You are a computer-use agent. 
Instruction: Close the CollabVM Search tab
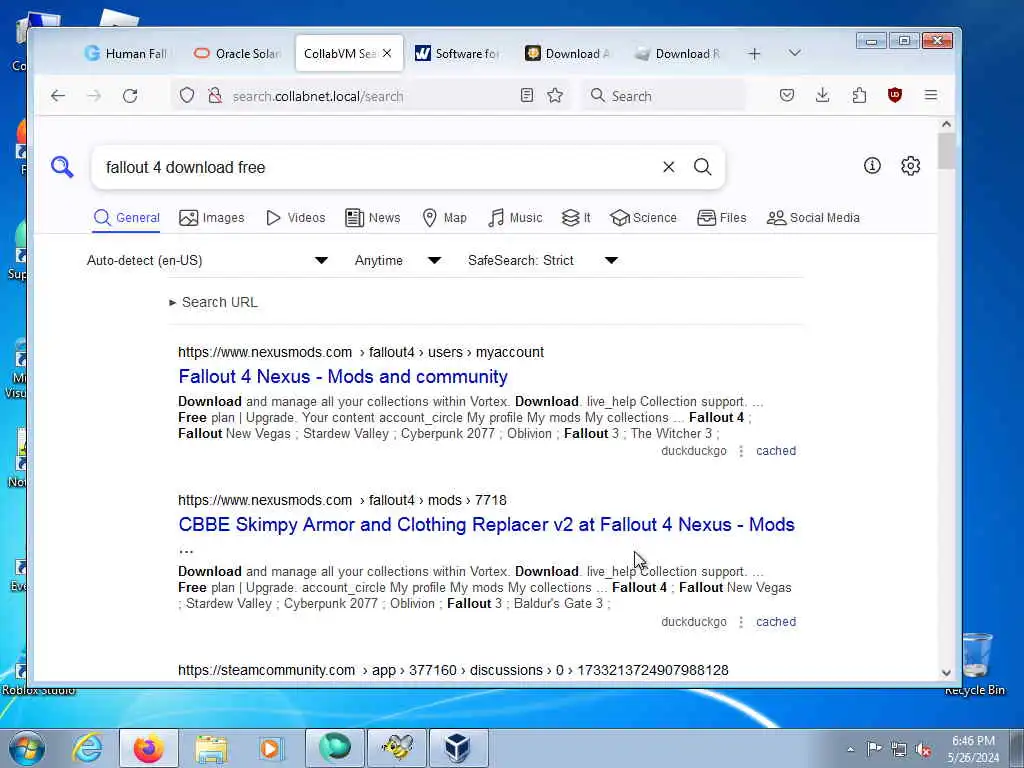pos(387,54)
